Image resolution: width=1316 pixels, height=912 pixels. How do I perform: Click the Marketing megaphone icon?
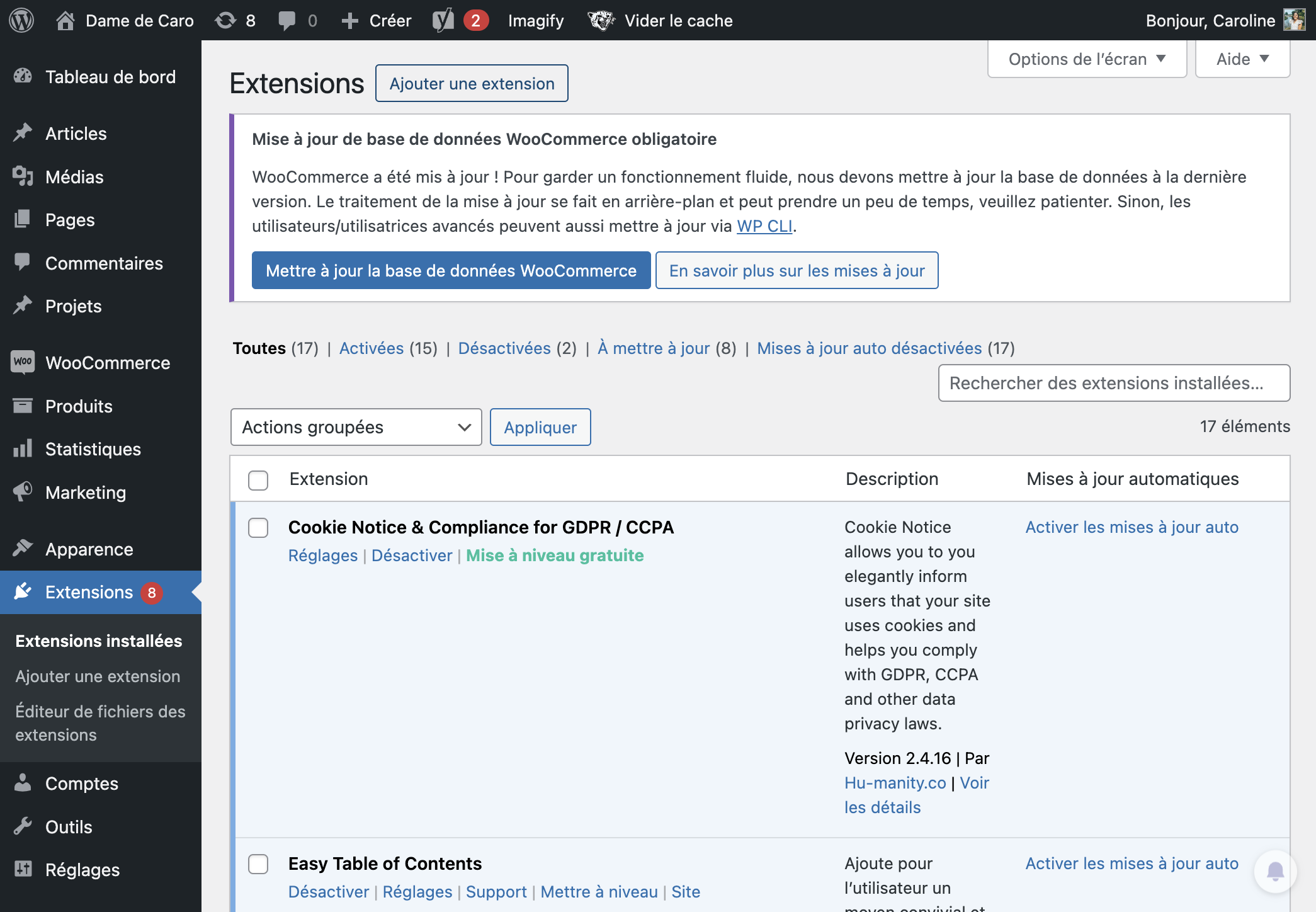pyautogui.click(x=23, y=492)
